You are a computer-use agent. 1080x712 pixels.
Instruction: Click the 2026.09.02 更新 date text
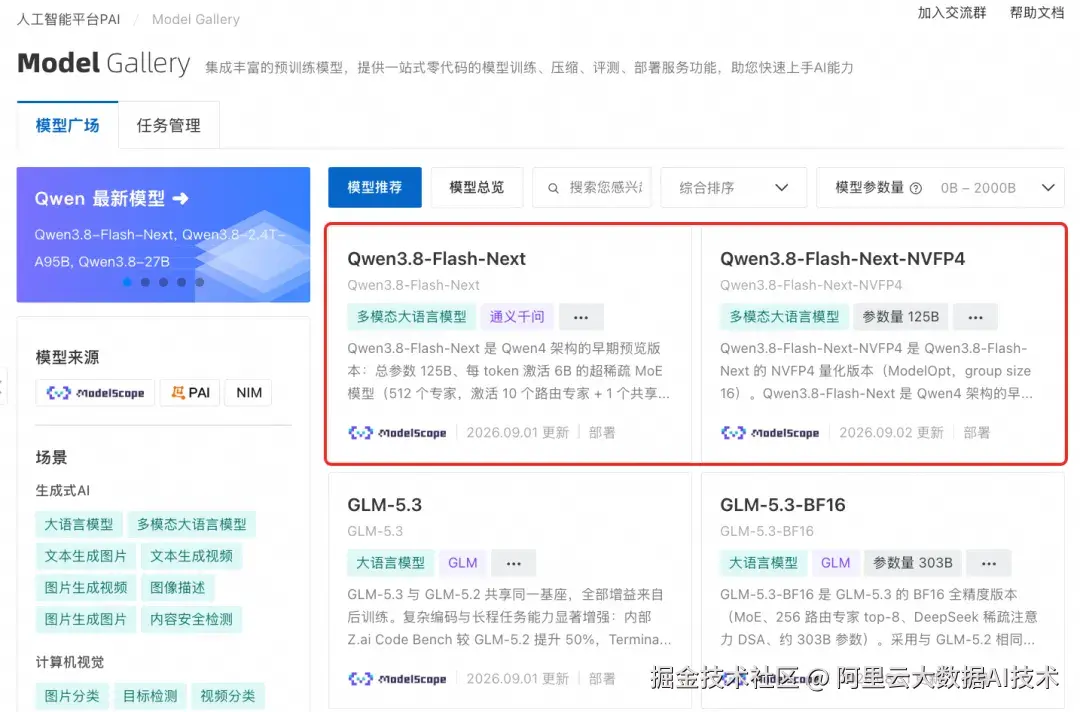click(x=891, y=432)
